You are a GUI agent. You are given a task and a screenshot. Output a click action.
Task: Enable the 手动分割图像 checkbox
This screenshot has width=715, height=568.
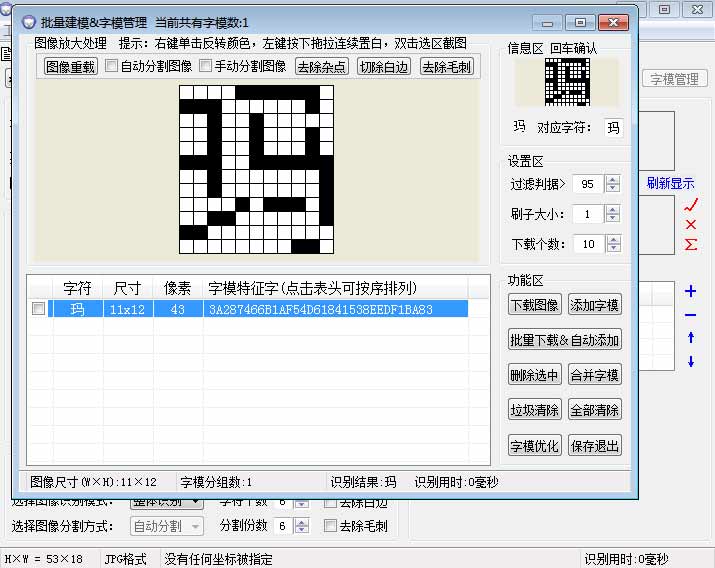pos(206,67)
